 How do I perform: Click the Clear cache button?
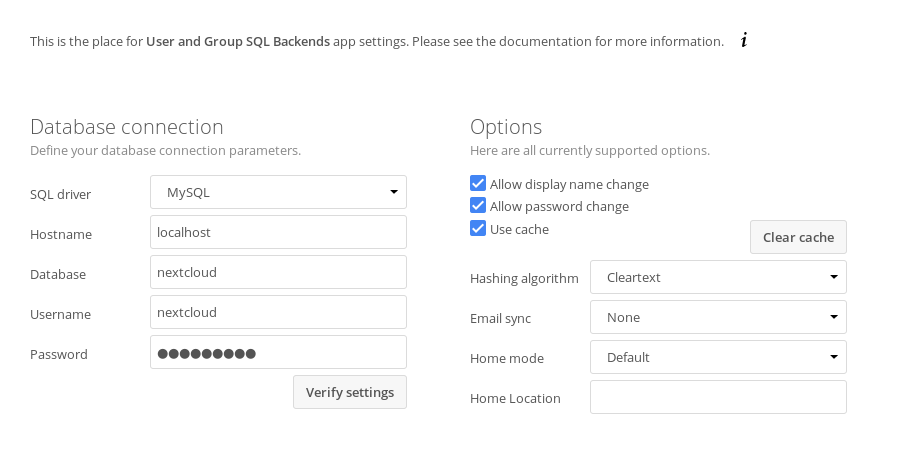click(798, 237)
